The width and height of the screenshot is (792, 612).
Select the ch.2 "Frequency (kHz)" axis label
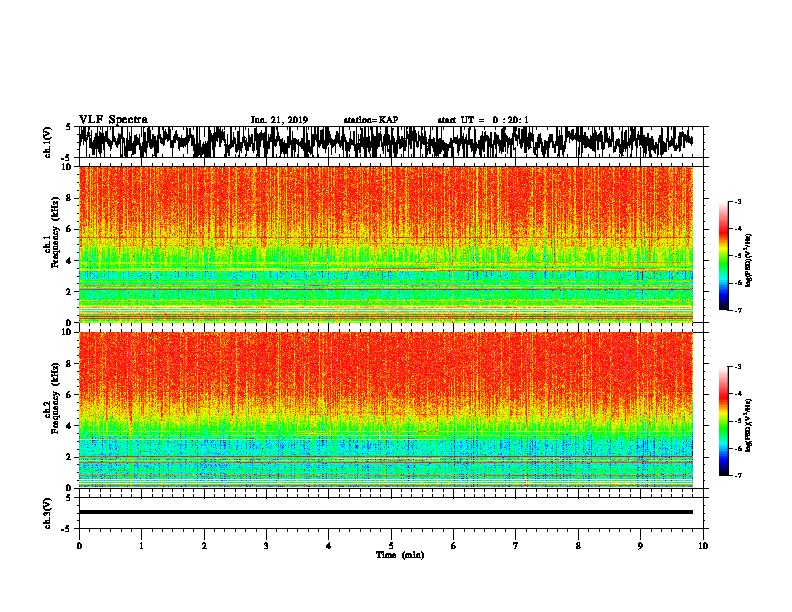coord(55,398)
